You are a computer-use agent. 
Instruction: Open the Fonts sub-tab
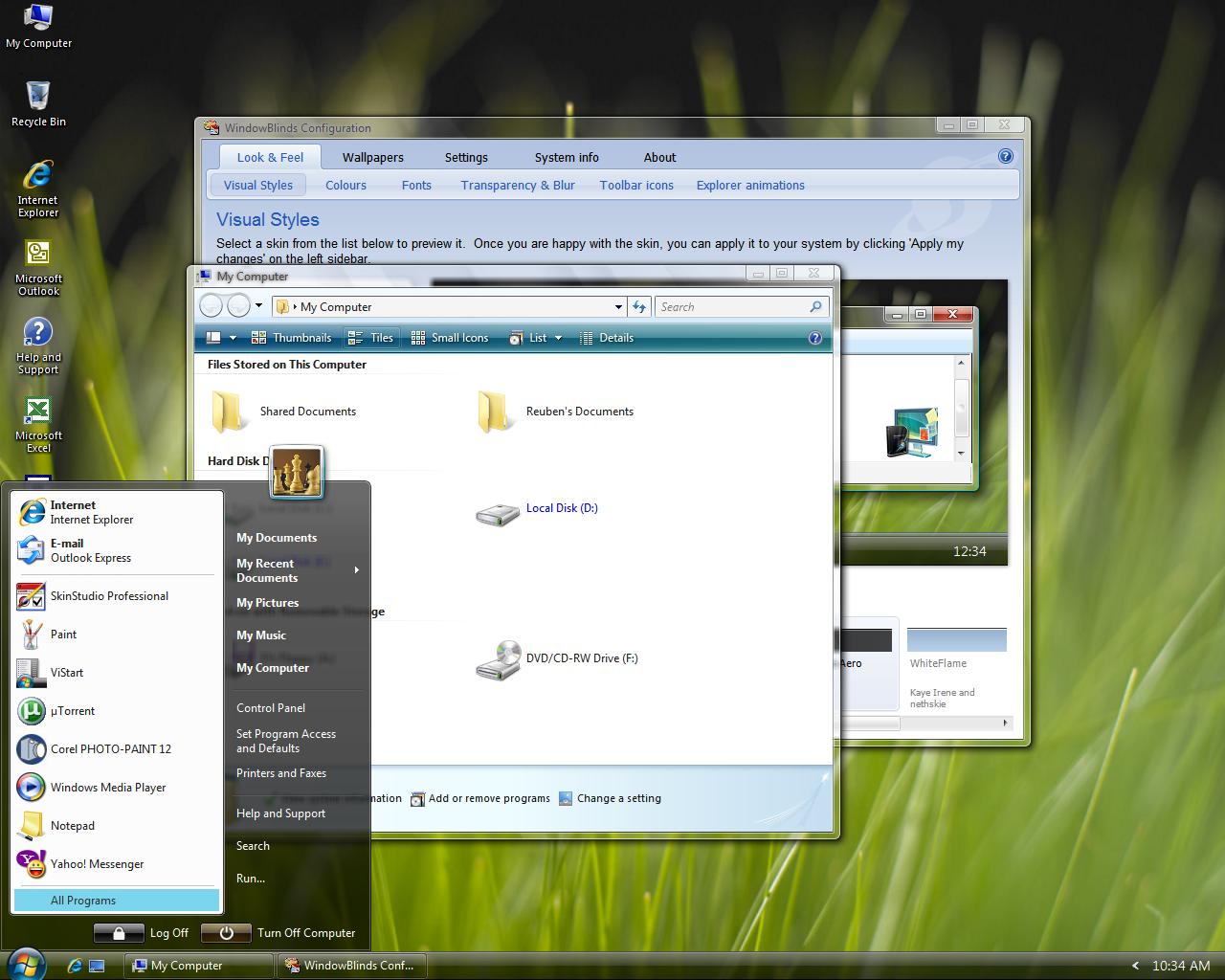(416, 186)
